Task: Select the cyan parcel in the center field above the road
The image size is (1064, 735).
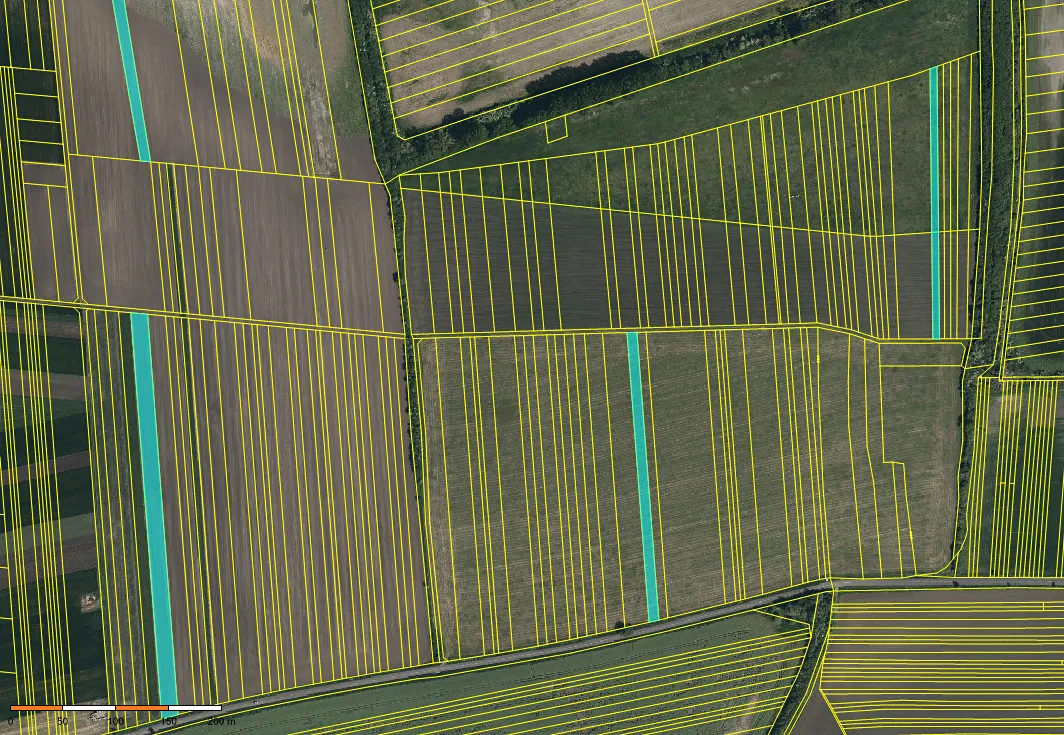Action: (x=643, y=476)
